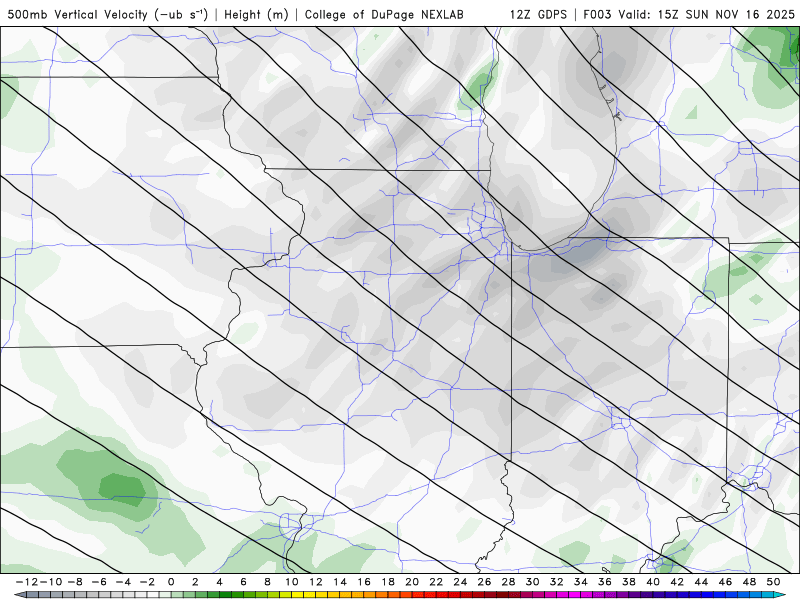
Task: Click the '10' color scale label
Action: (x=292, y=582)
